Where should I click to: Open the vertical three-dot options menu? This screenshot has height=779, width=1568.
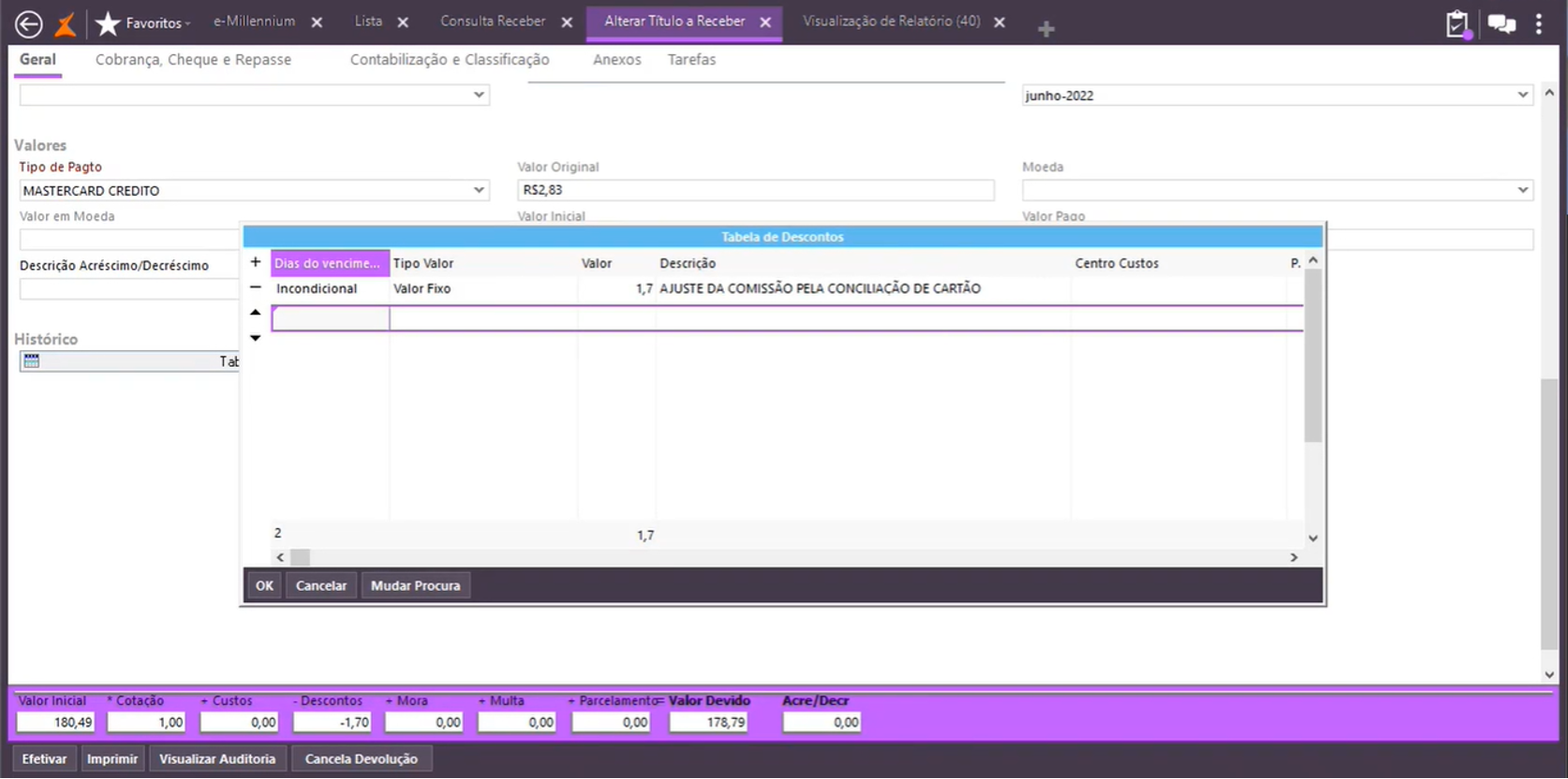click(1539, 24)
